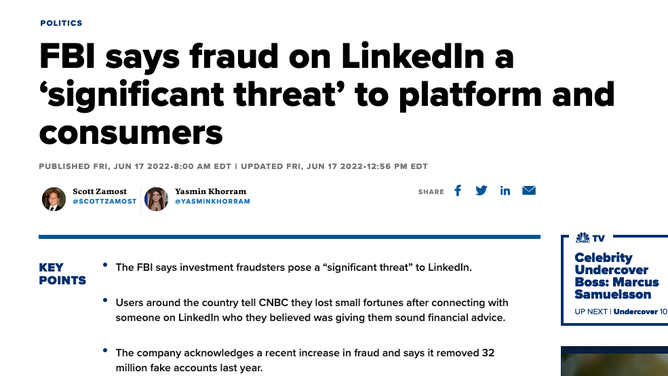The image size is (668, 376).
Task: Click key point about 32 million fake accounts
Action: point(305,360)
